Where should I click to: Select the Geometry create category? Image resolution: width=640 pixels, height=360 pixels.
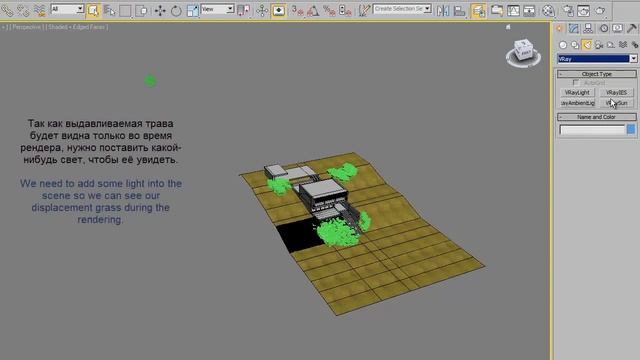click(x=563, y=45)
